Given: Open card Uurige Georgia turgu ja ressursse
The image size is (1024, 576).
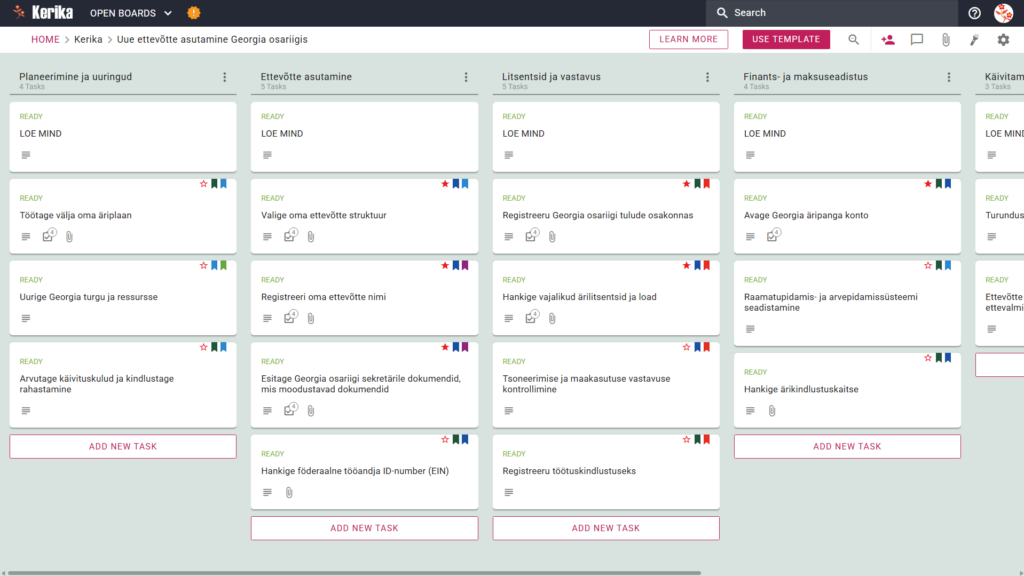Looking at the screenshot, I should [x=123, y=297].
